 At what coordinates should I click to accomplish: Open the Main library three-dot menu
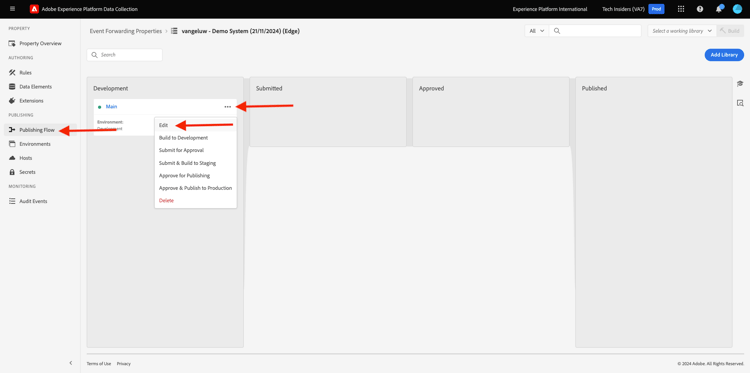coord(228,107)
